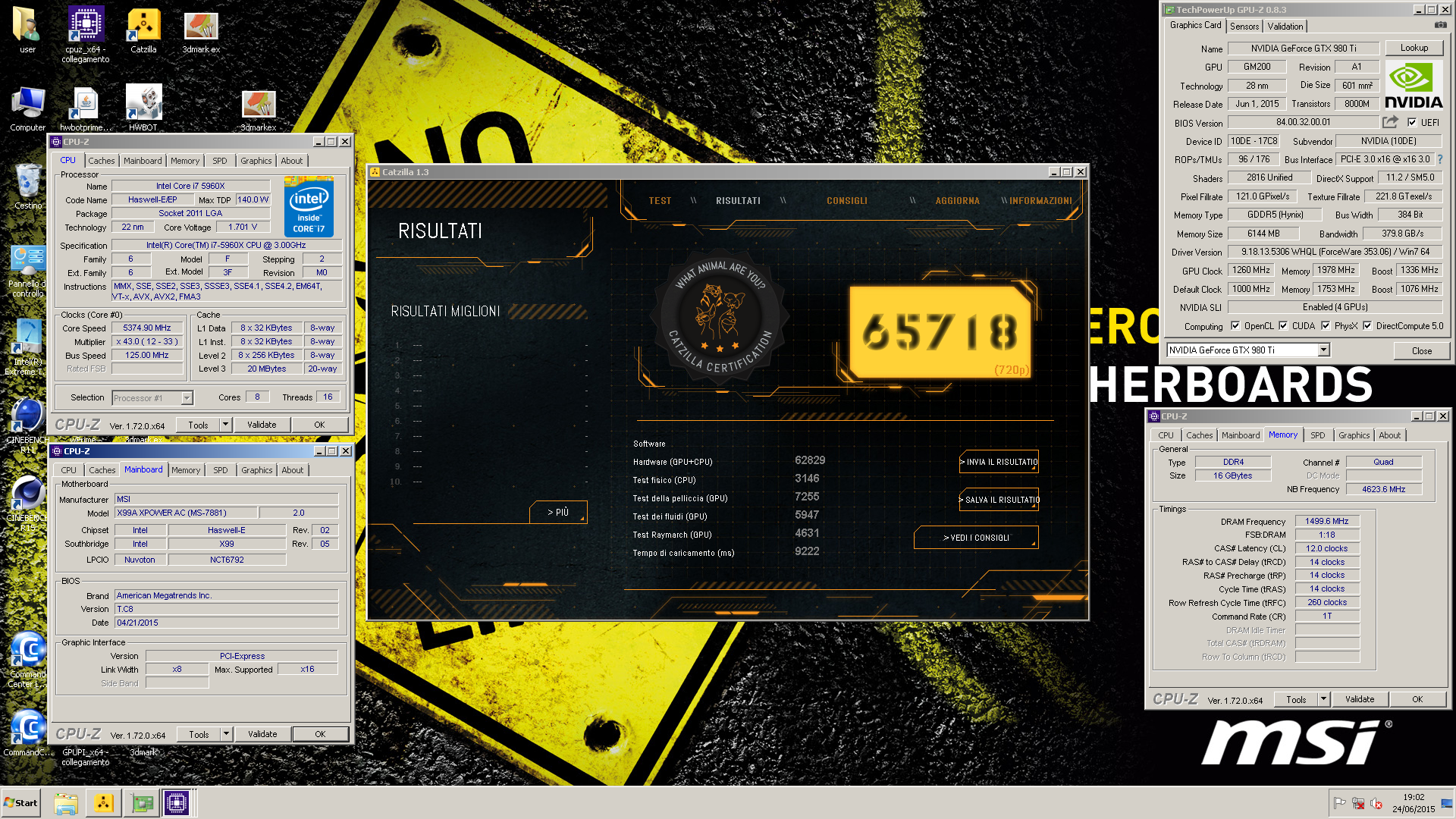Open the Computer desktop icon

pos(28,109)
